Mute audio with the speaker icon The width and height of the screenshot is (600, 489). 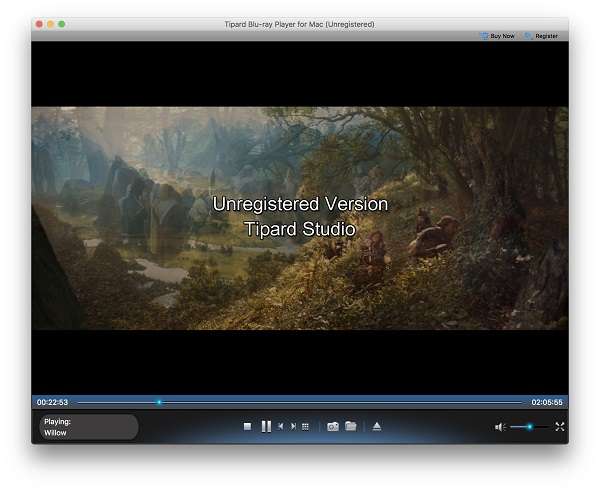(x=500, y=427)
